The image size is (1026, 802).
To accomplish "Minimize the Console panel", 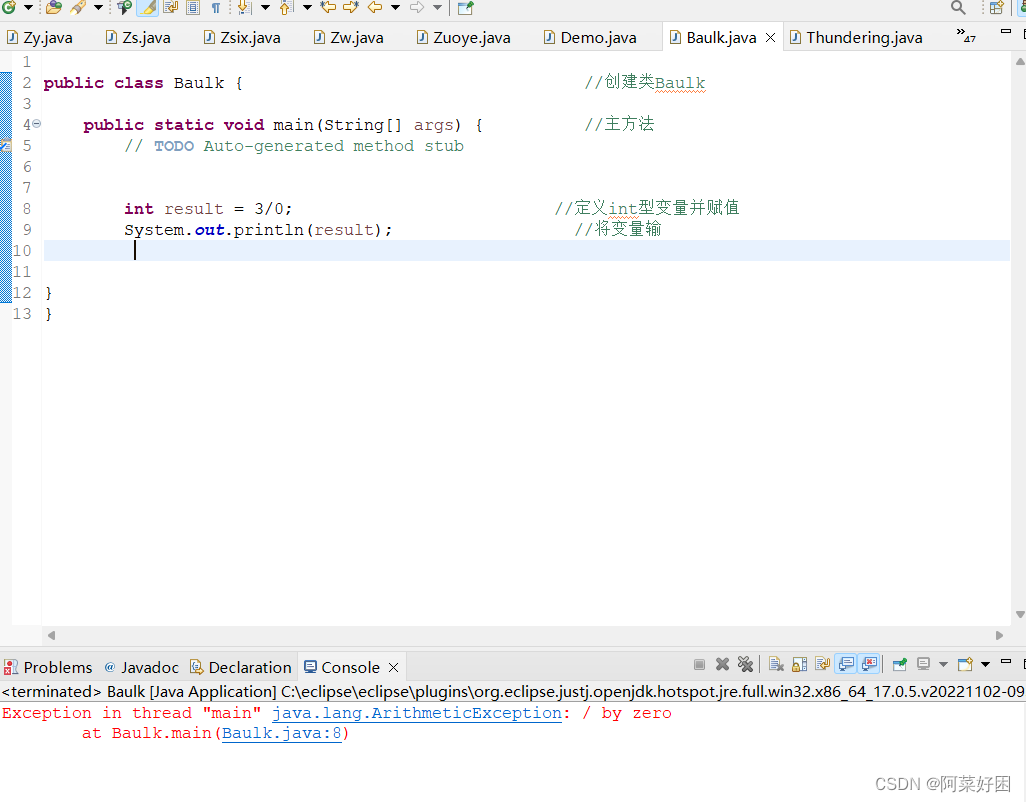I will click(x=1006, y=662).
